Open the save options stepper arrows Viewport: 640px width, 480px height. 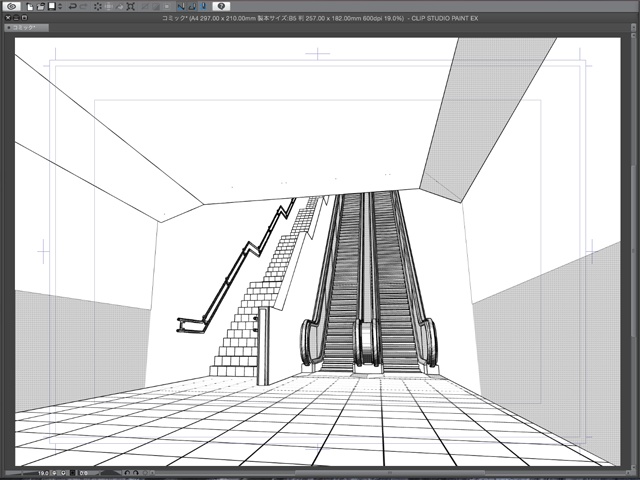(60, 7)
